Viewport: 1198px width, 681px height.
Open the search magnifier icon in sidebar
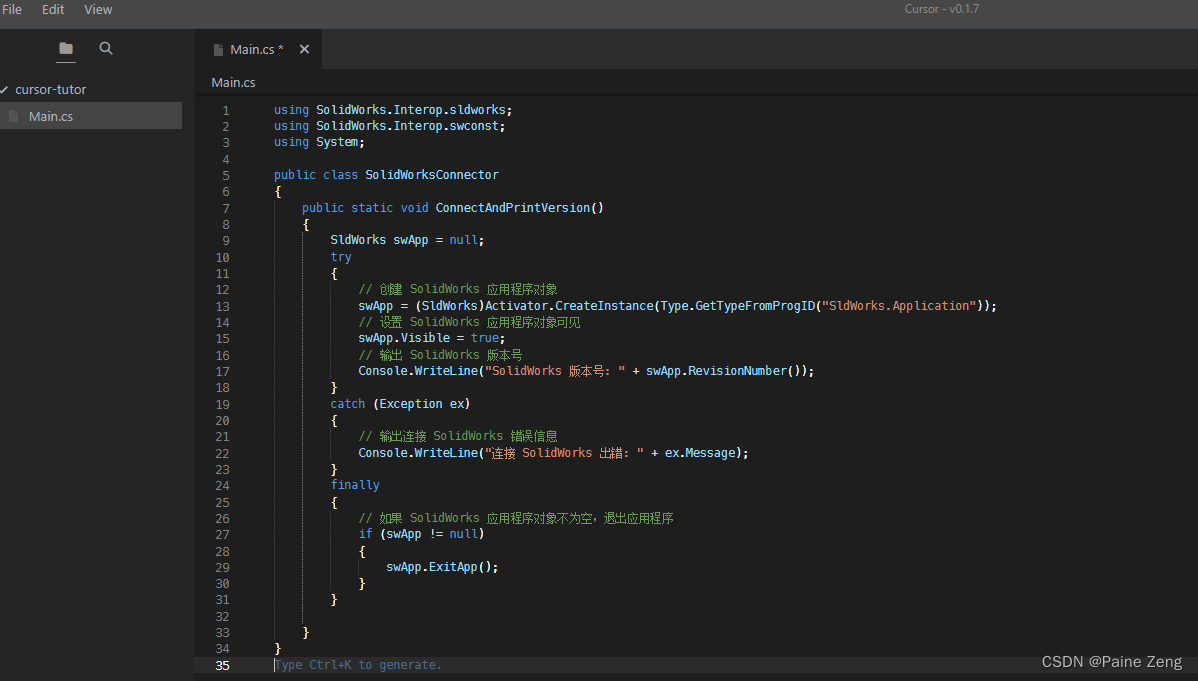point(106,48)
